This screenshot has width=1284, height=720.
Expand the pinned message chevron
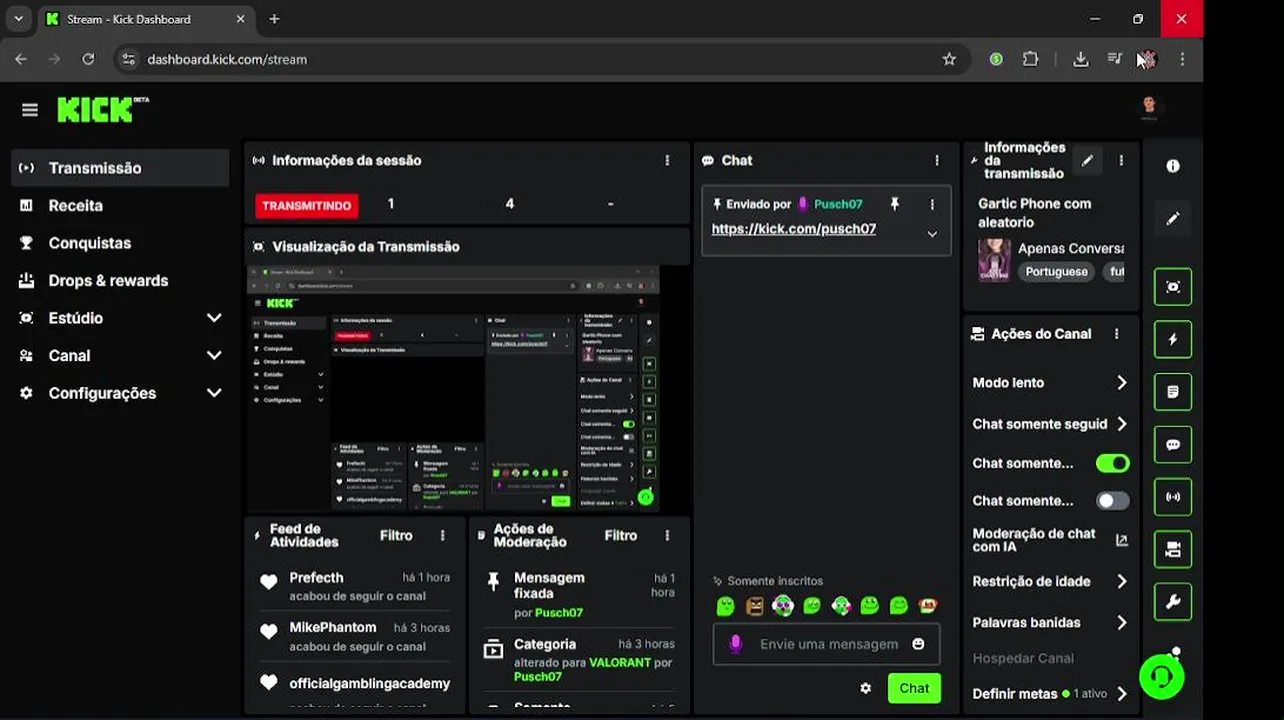[932, 234]
